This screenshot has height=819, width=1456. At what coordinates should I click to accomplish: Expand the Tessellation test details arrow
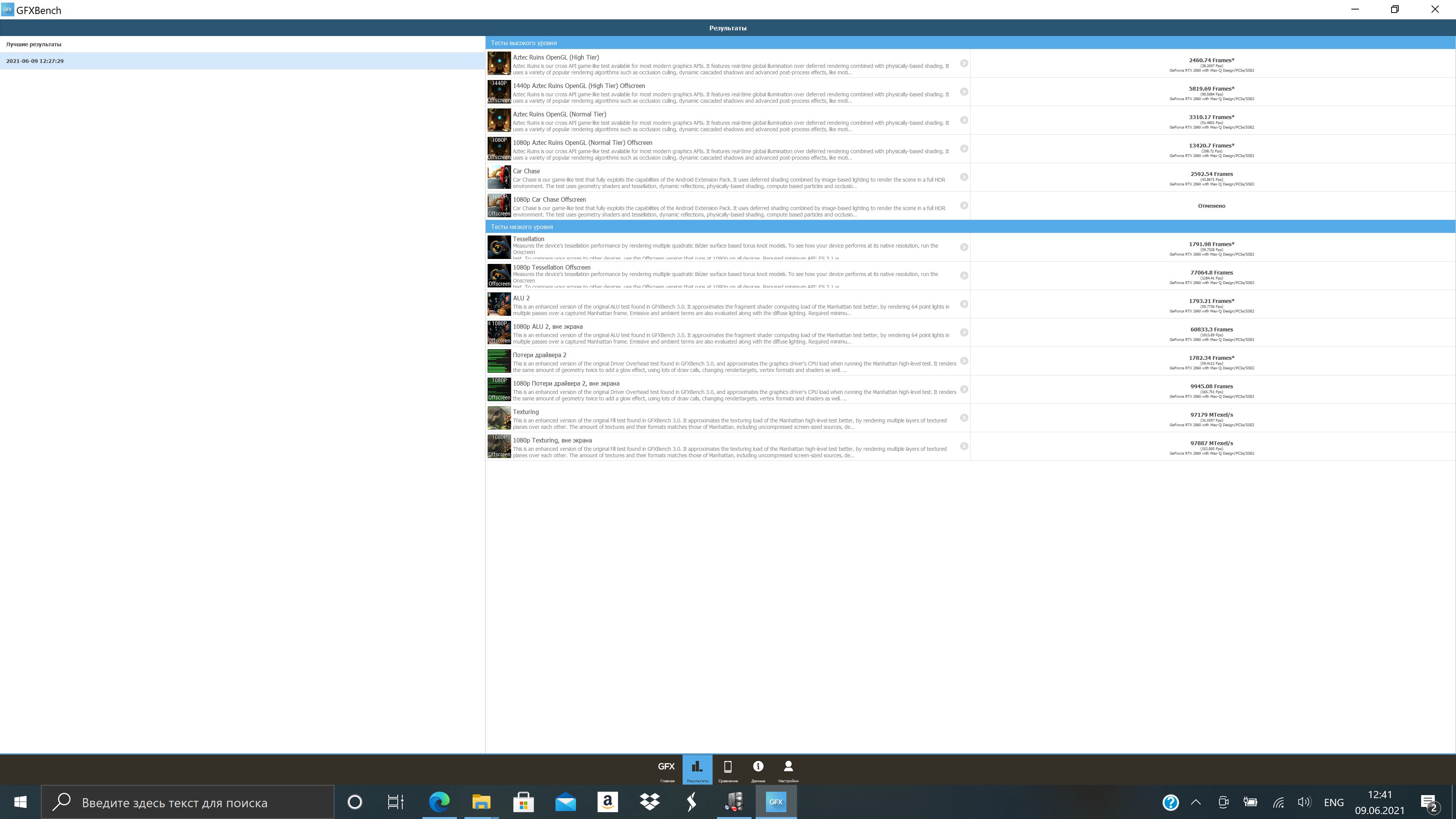[964, 247]
